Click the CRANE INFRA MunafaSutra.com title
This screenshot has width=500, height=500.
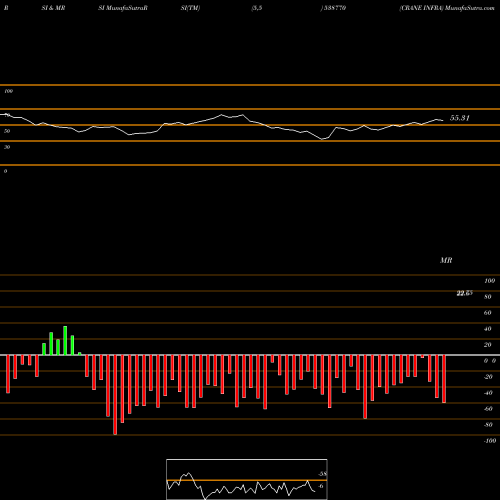[447, 8]
